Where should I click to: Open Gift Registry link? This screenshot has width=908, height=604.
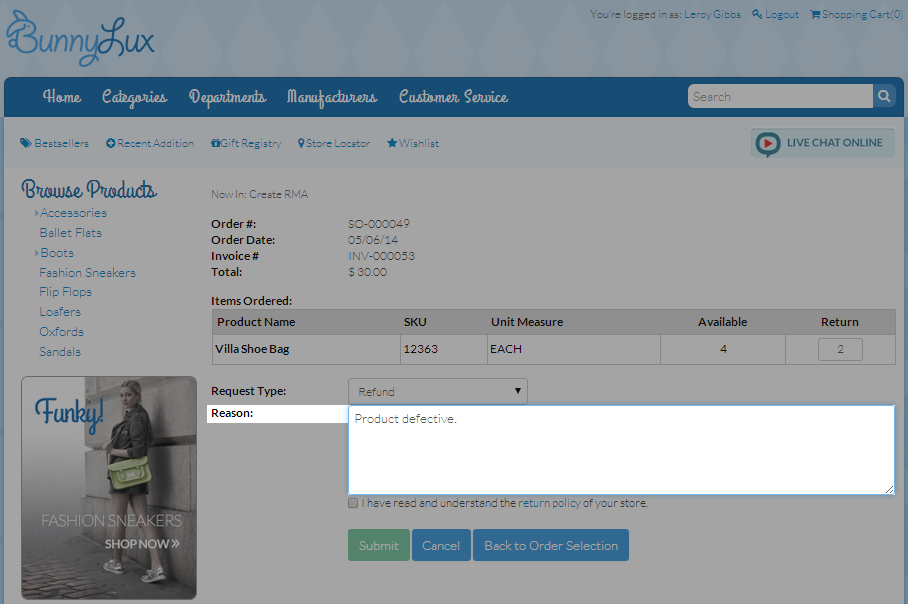point(246,143)
